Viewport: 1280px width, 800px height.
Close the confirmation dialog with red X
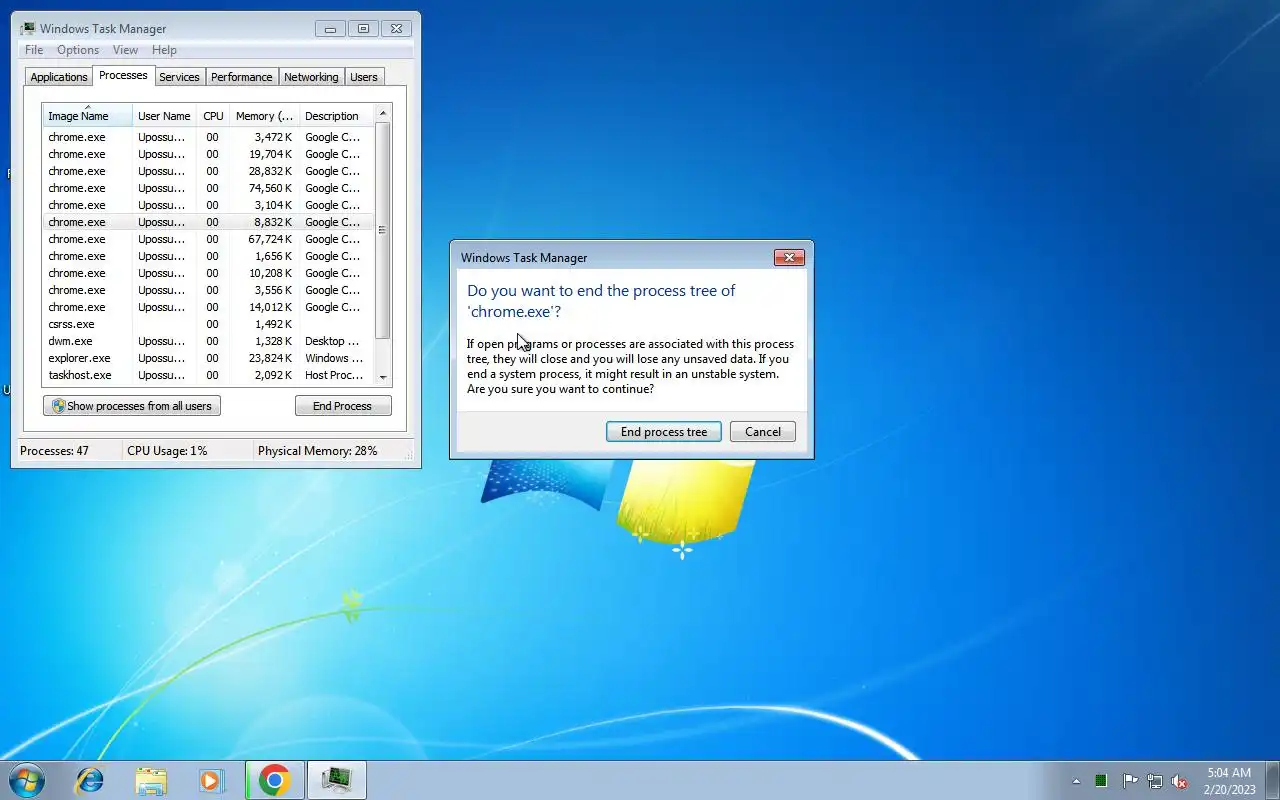tap(789, 257)
